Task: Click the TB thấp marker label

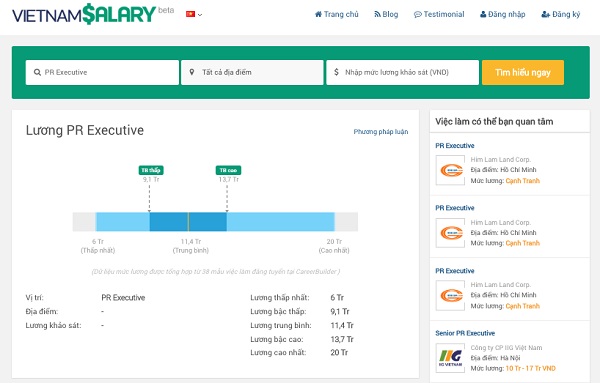Action: coord(151,170)
